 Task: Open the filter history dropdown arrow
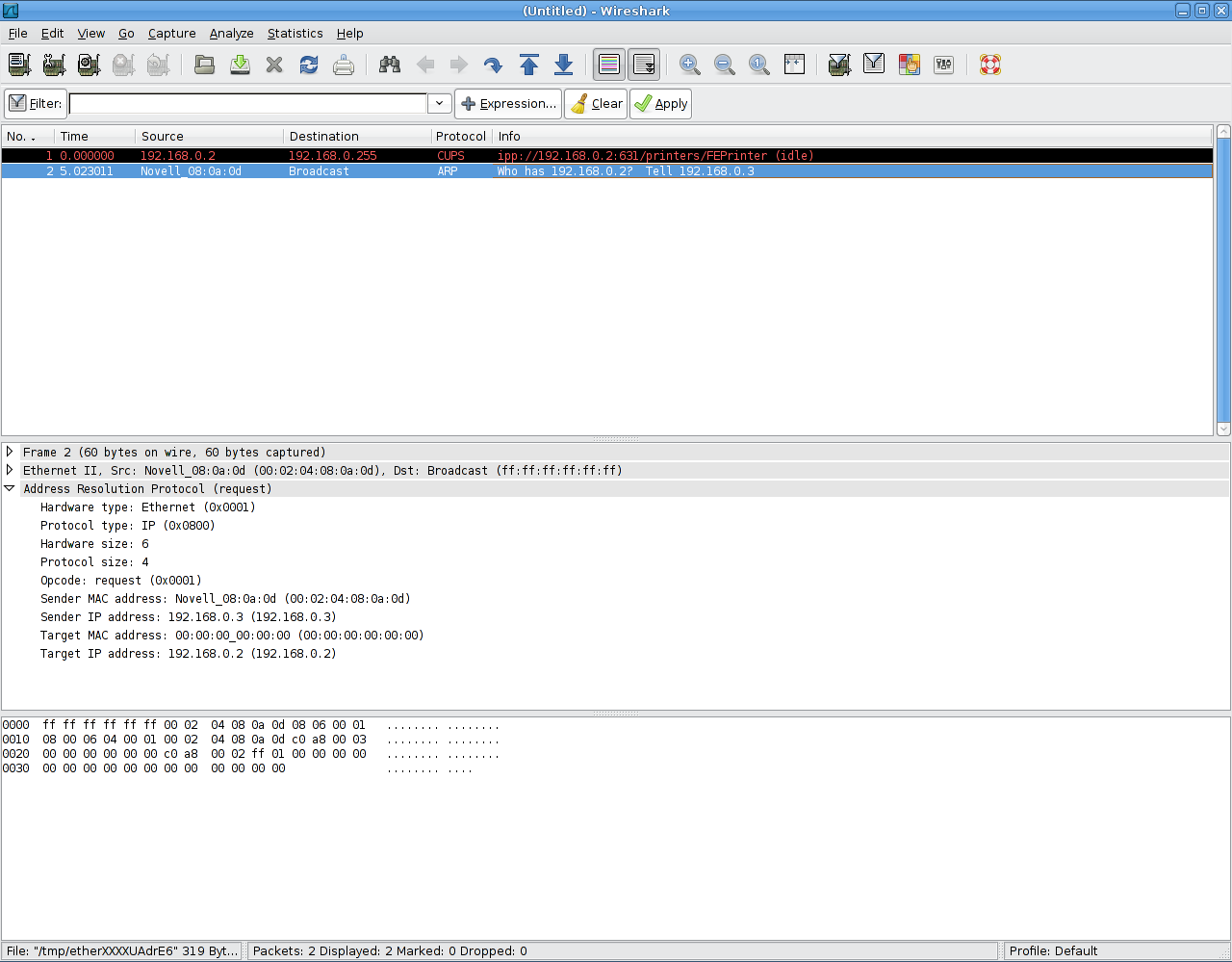pos(439,103)
